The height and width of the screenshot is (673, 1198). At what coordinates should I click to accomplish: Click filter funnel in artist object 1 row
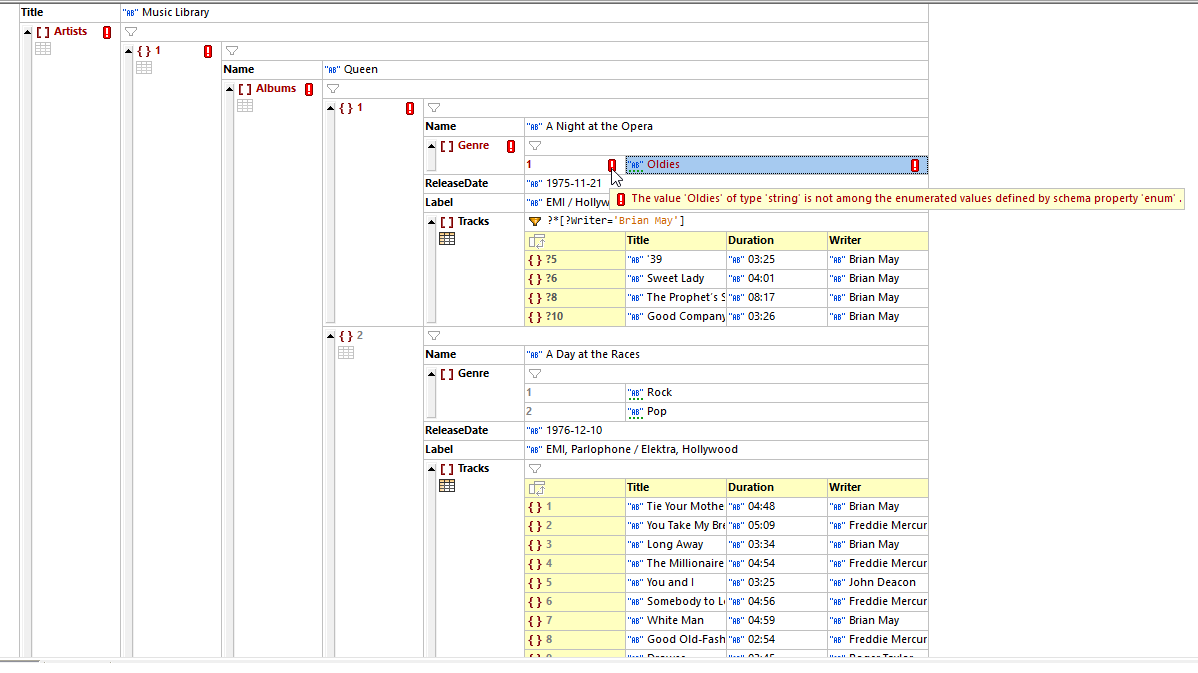pos(232,51)
